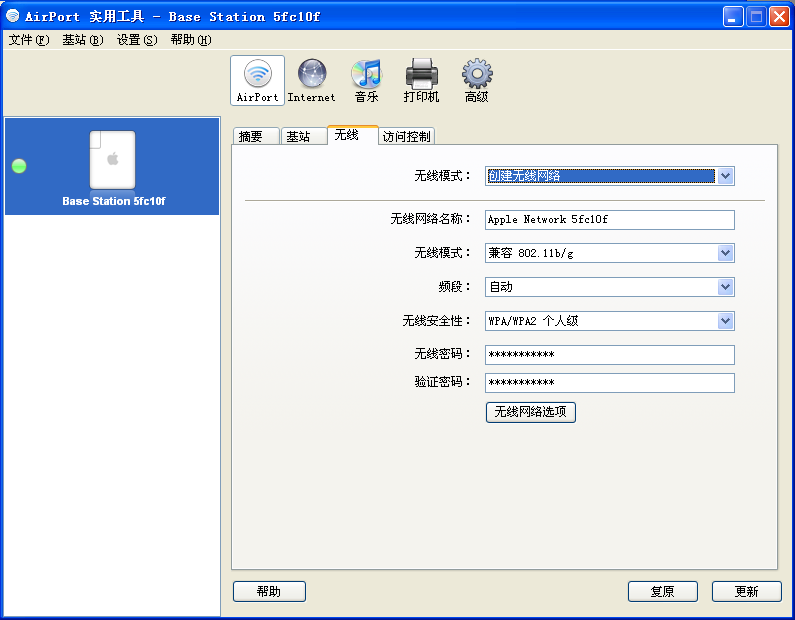Screen dimensions: 795x620
Task: Click the 验证密码 verify password field
Action: (x=609, y=383)
